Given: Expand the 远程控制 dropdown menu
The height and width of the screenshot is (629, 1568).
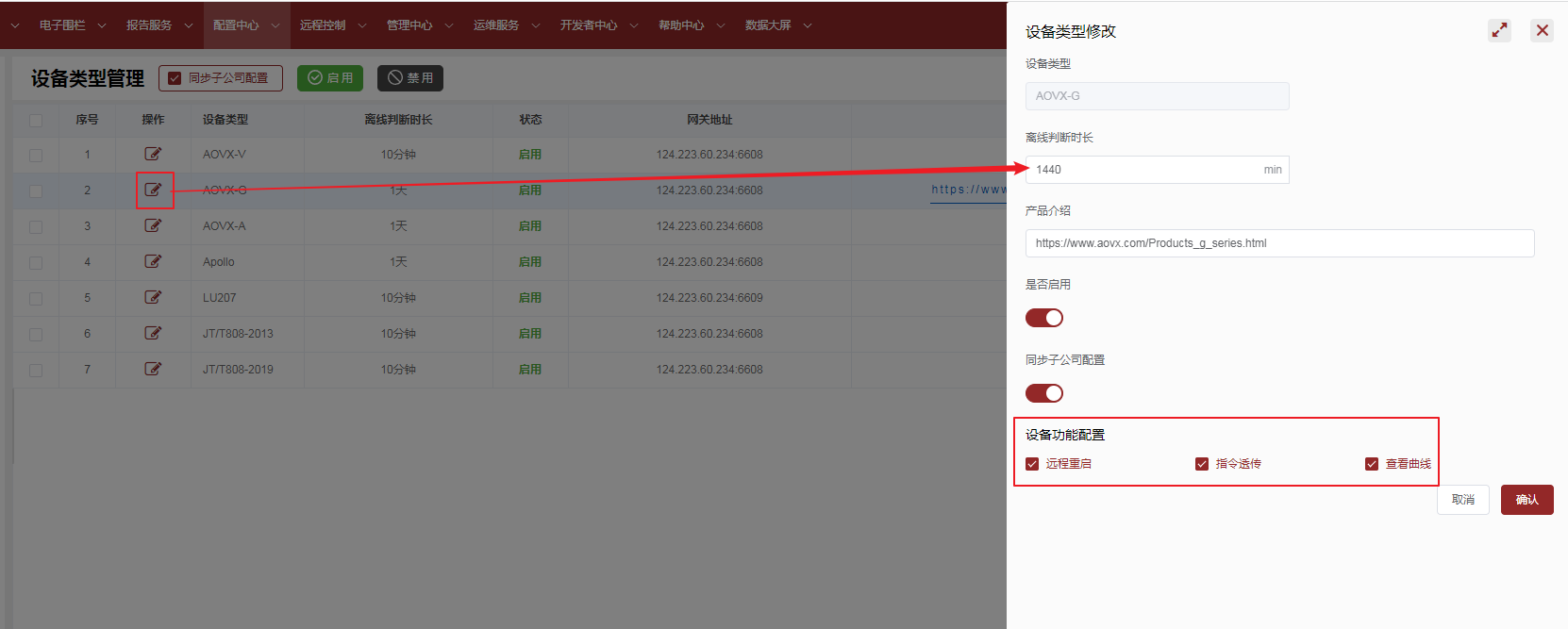Looking at the screenshot, I should coord(332,25).
